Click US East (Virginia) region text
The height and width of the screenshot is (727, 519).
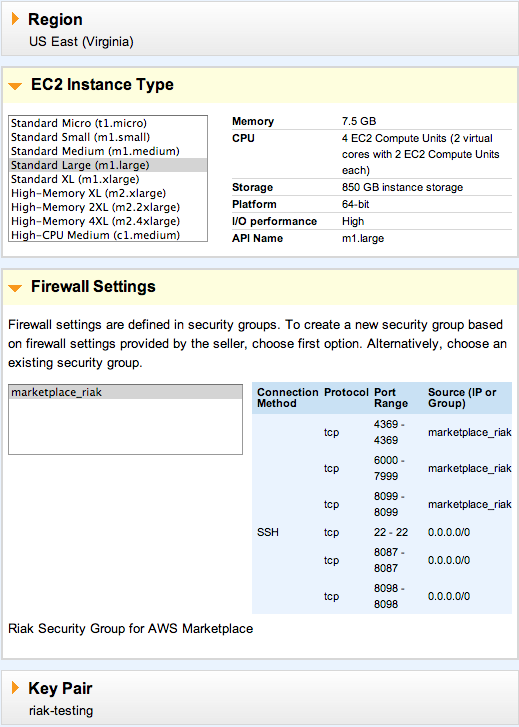81,42
